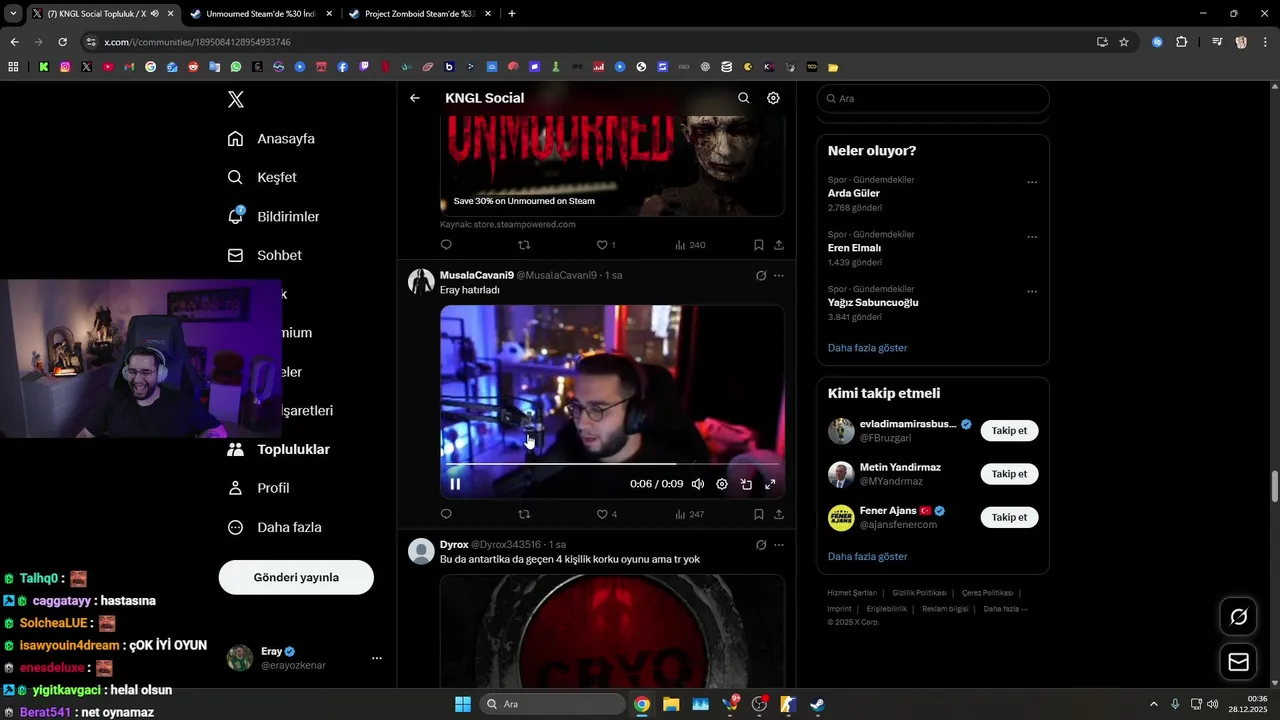Click Daha fazla göster under trends
Viewport: 1280px width, 720px height.
(867, 348)
